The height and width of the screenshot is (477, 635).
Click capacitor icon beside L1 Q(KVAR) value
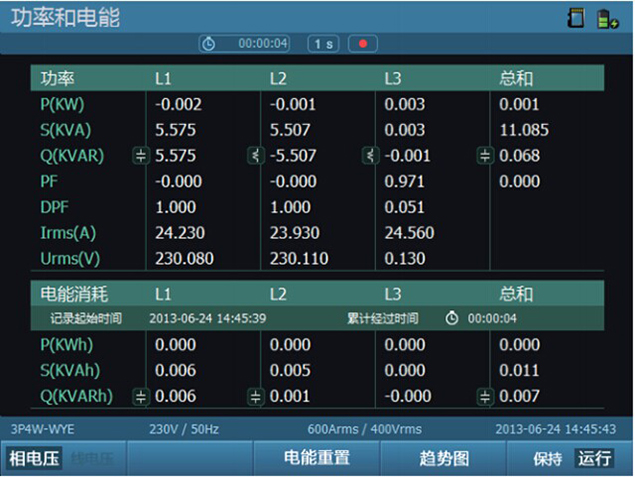point(141,156)
